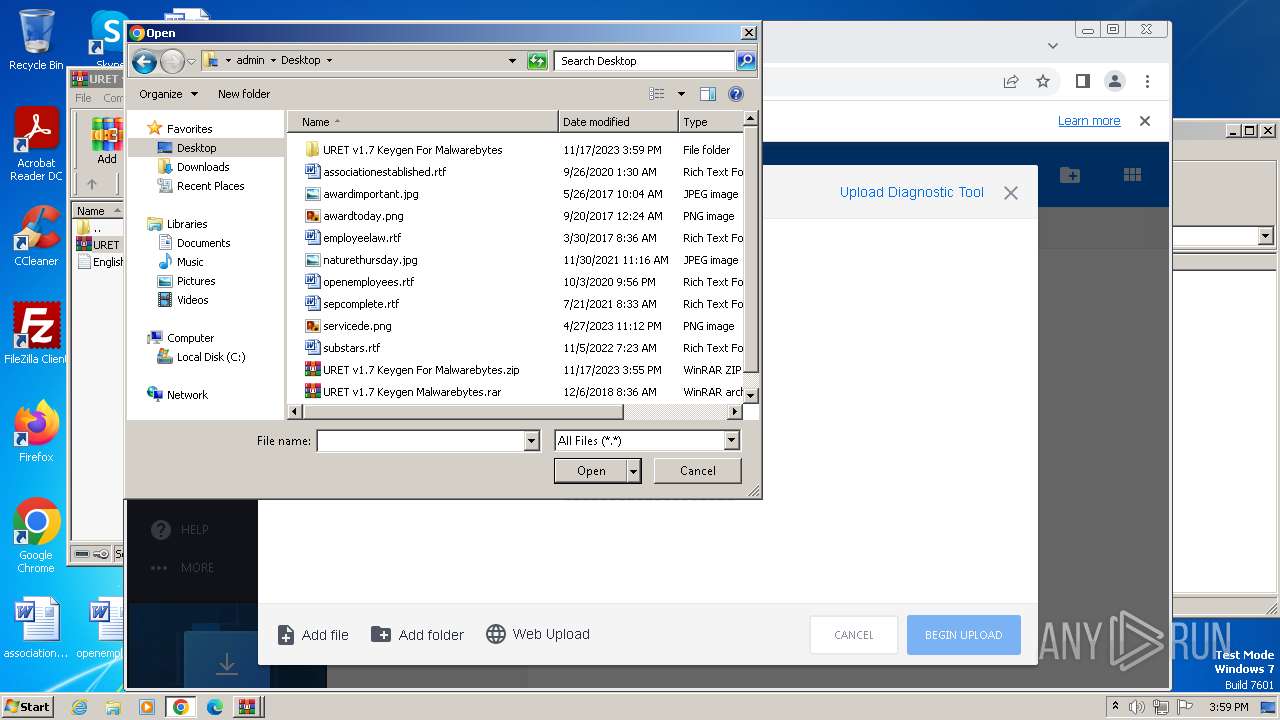Follow the Learn more link

1089,121
